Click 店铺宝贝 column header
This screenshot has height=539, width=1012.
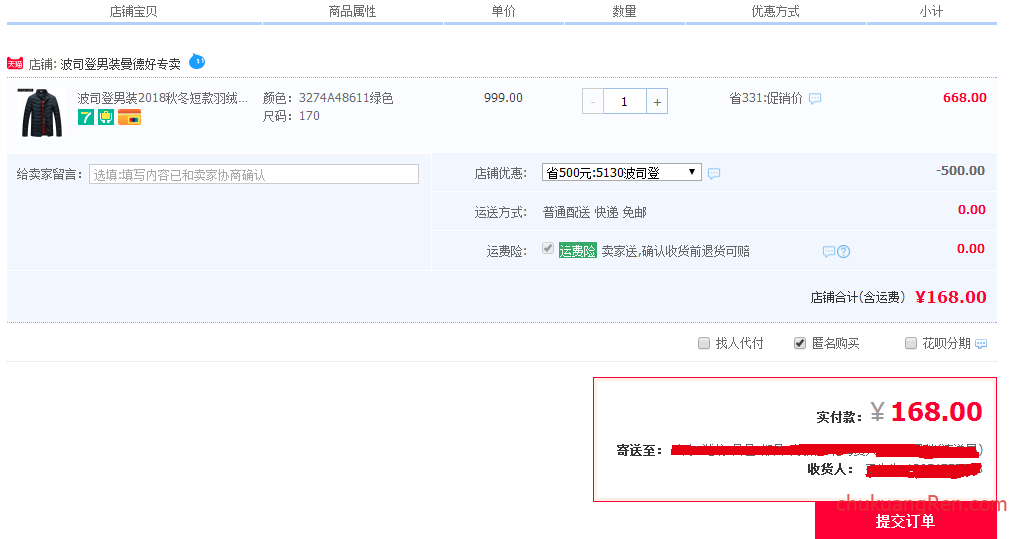(x=133, y=11)
